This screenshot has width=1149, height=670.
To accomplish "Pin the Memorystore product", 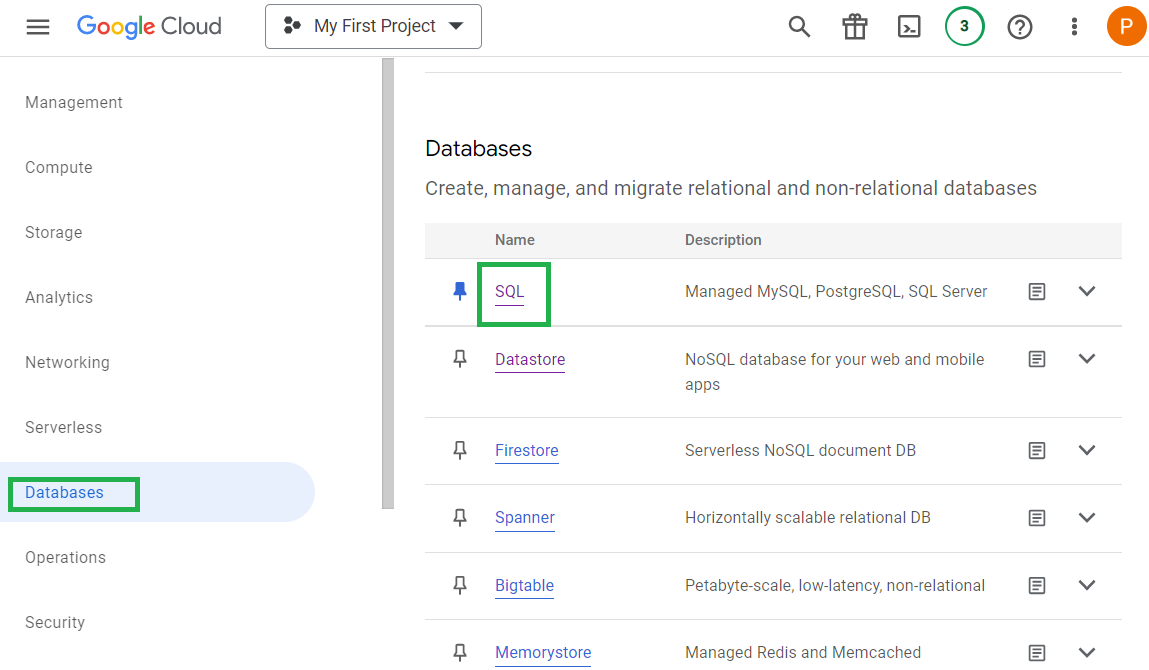I will click(459, 652).
